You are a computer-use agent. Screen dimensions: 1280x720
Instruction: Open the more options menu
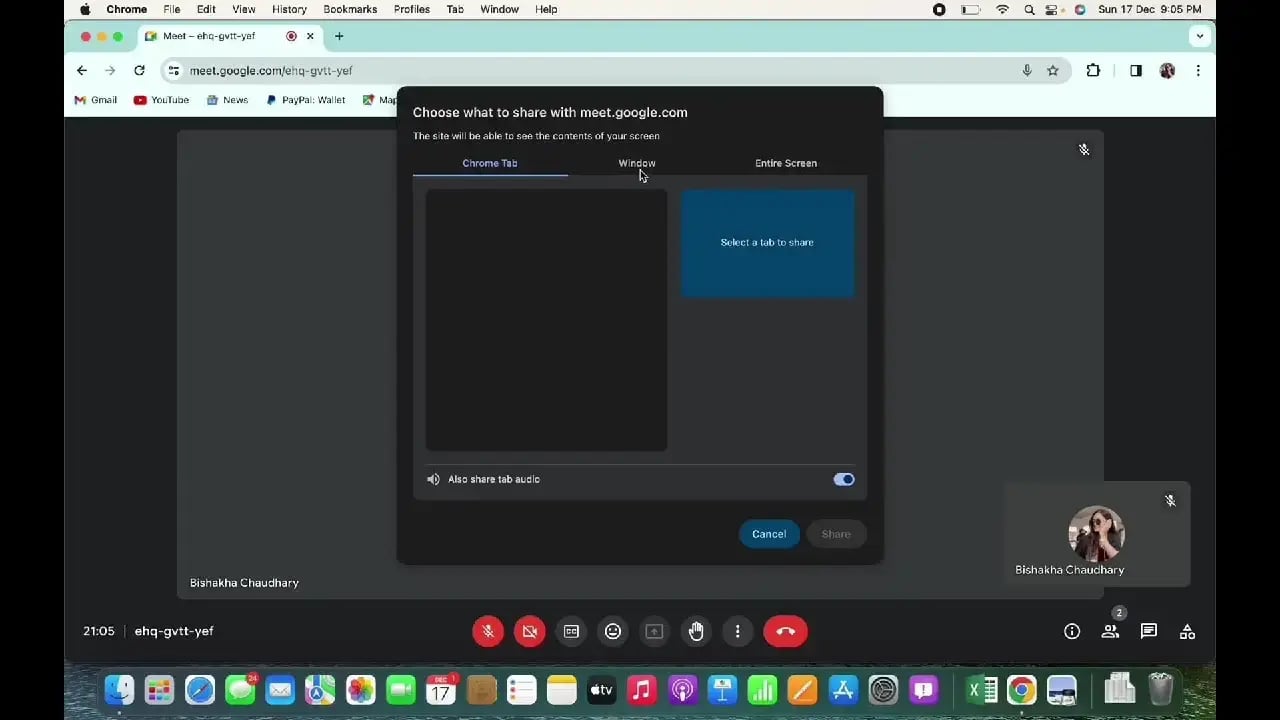pyautogui.click(x=737, y=631)
